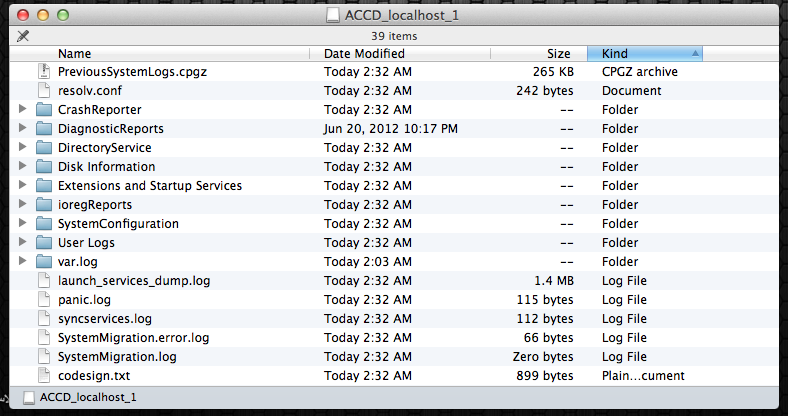Expand the var.log folder disclosure triangle
The width and height of the screenshot is (788, 416).
coord(23,262)
